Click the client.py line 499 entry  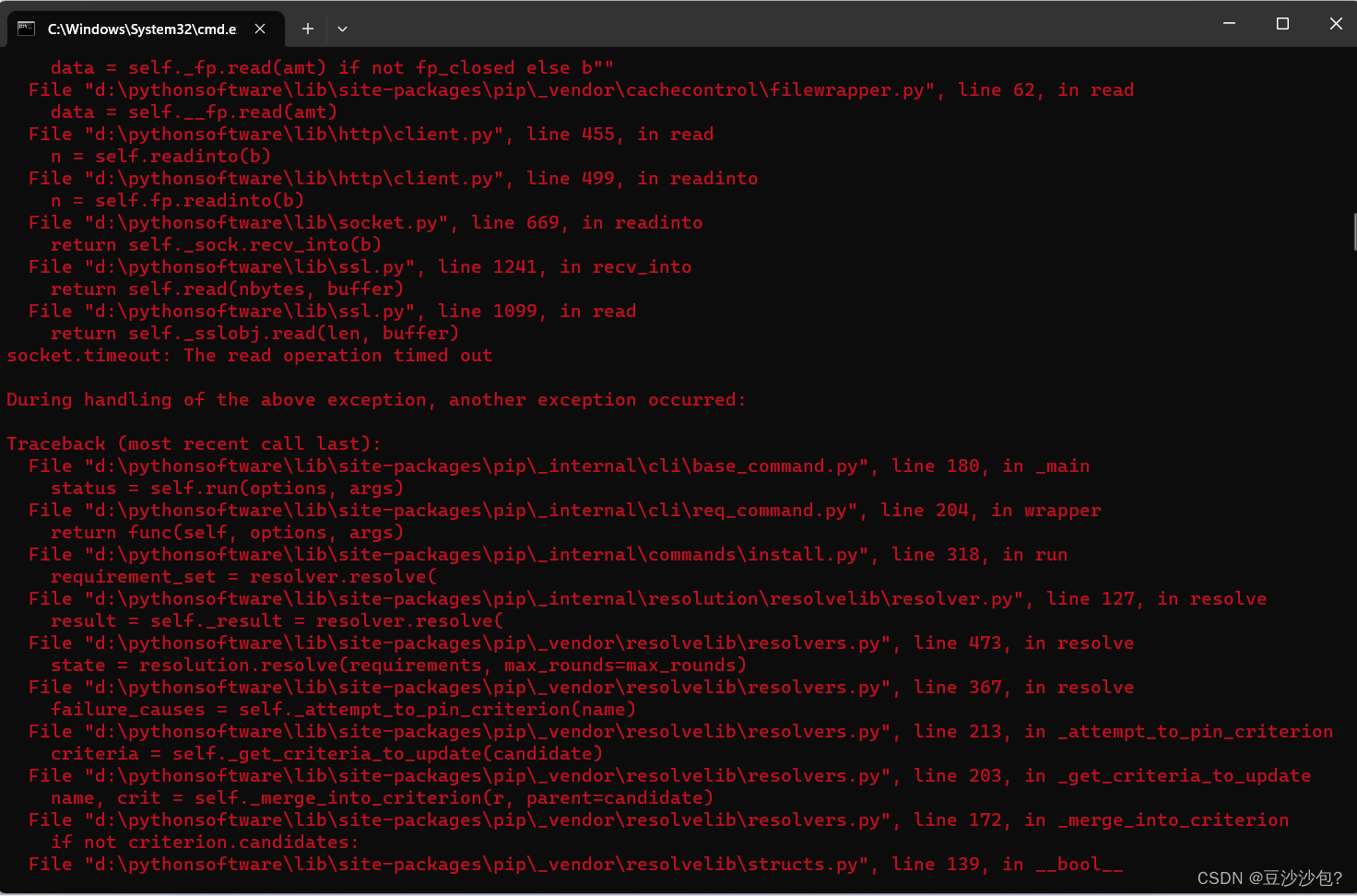tap(393, 178)
